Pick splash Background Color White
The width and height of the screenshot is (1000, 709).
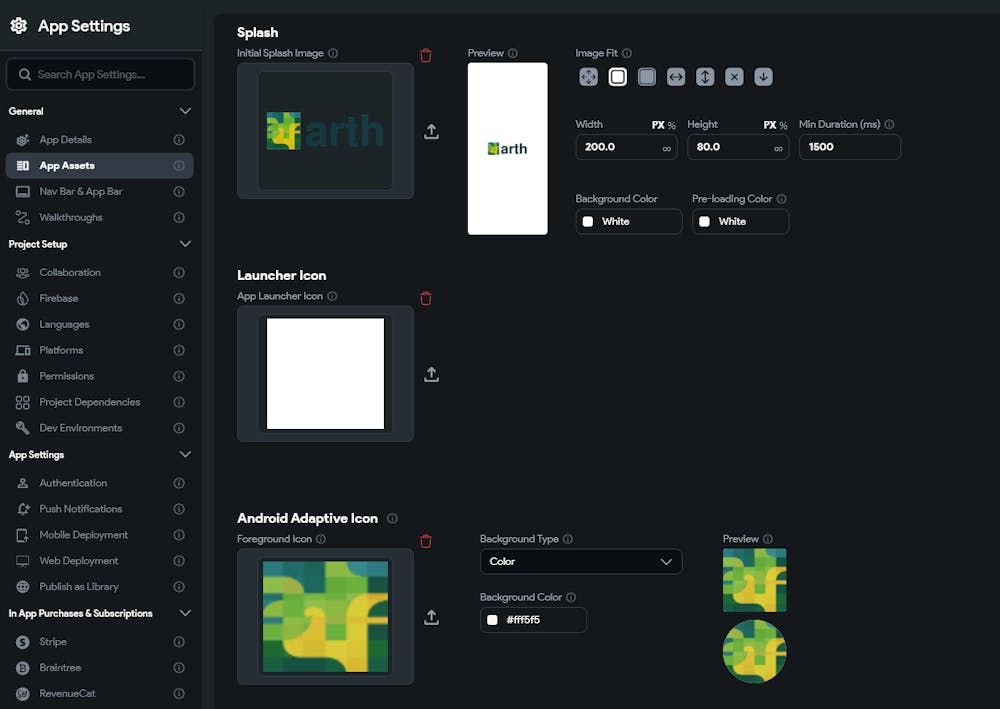click(x=629, y=222)
